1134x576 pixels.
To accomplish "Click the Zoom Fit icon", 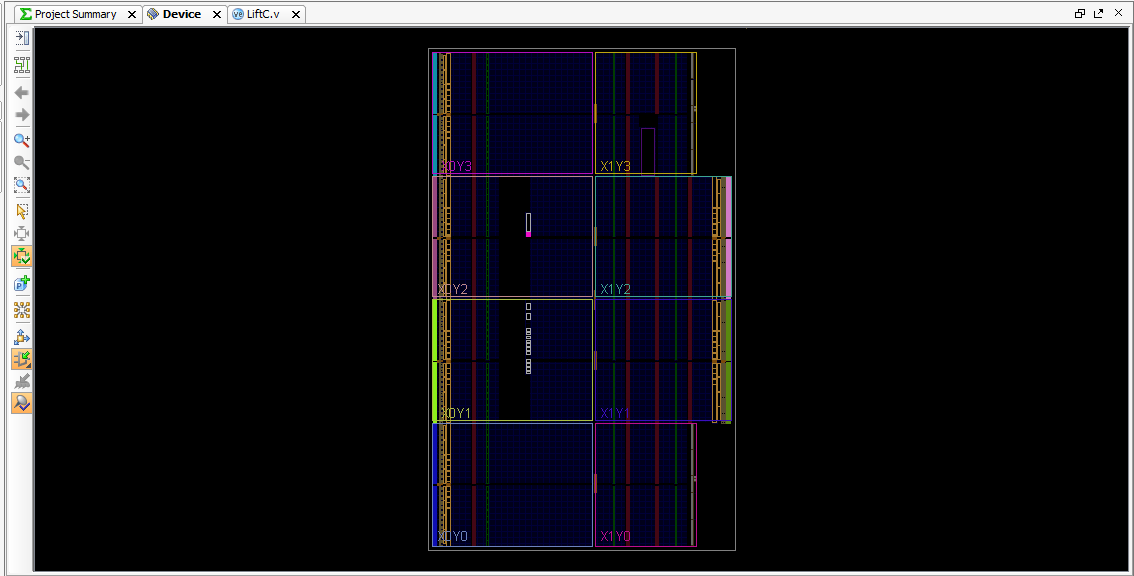I will (x=22, y=184).
